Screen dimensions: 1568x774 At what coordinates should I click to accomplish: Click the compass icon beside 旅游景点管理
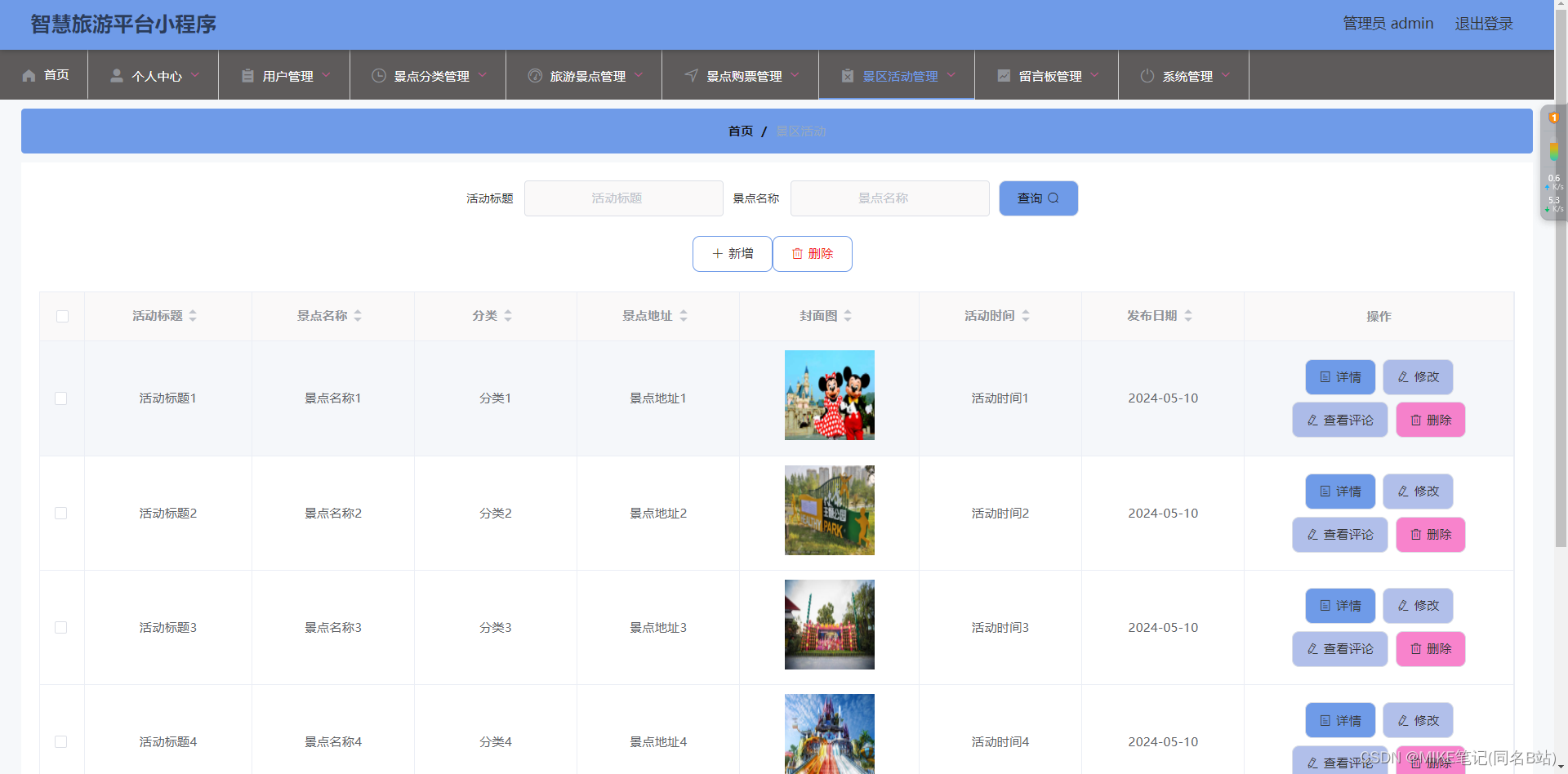point(535,76)
